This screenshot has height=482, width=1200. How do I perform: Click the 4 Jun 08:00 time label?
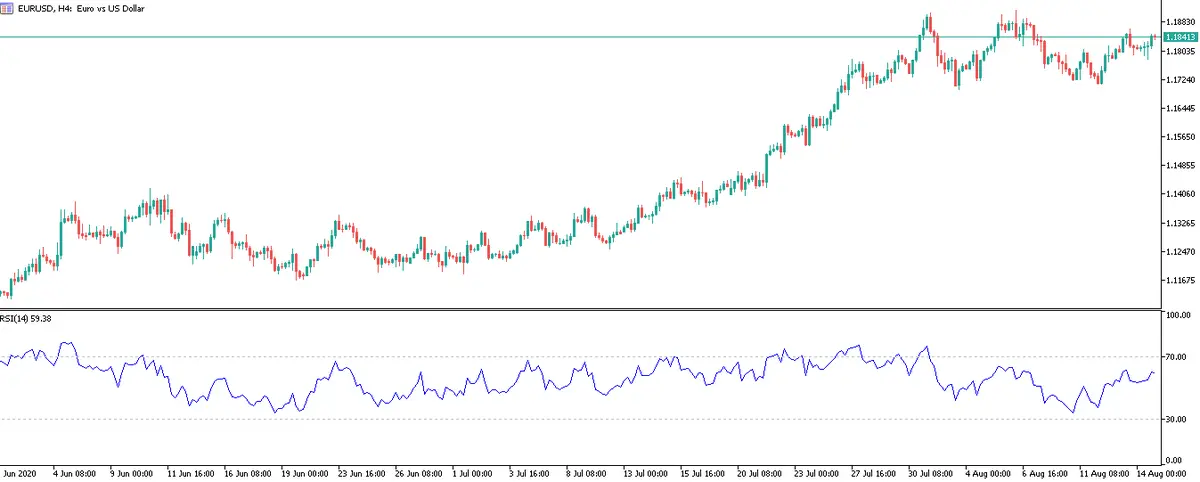point(75,471)
